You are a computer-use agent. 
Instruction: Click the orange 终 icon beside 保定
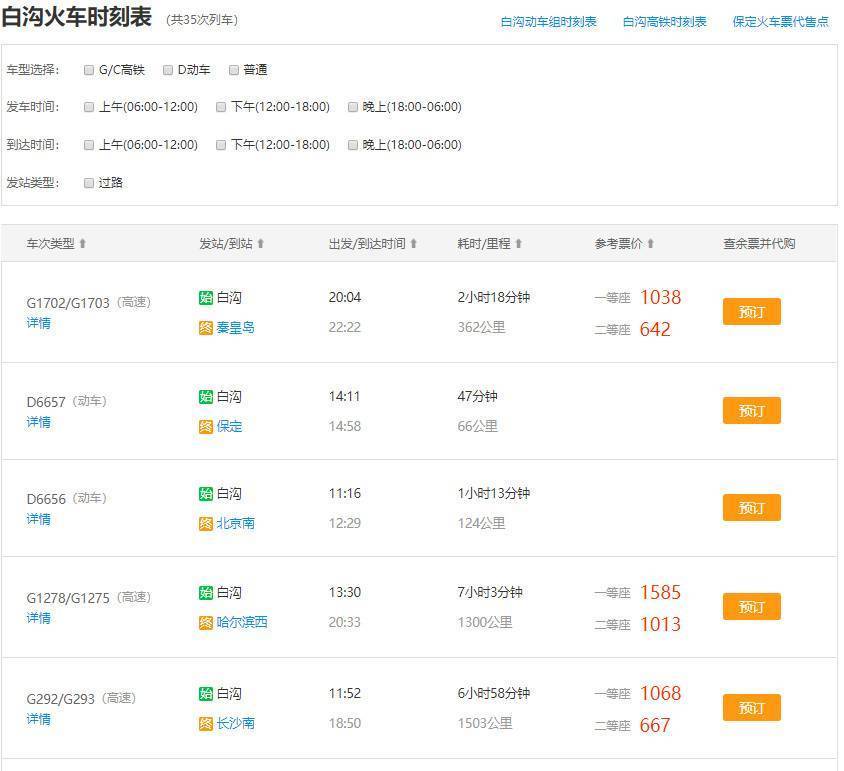(x=206, y=427)
